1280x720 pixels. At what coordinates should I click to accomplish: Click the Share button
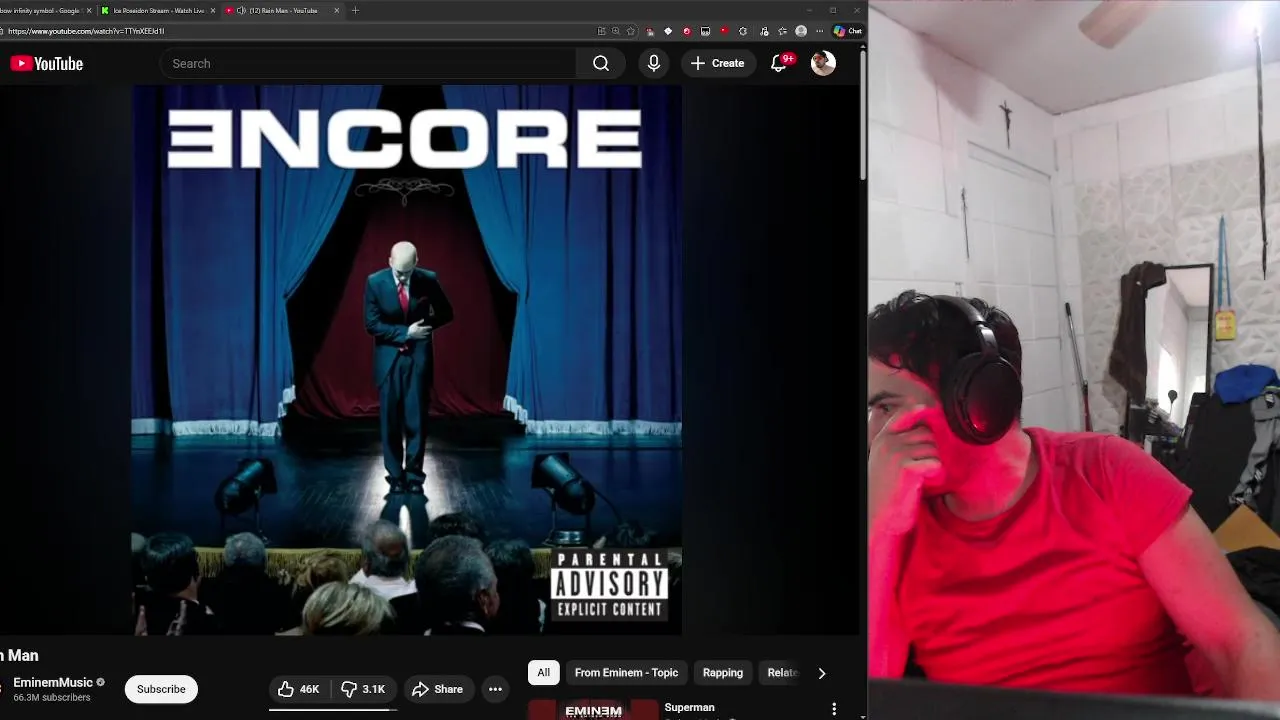pos(438,689)
